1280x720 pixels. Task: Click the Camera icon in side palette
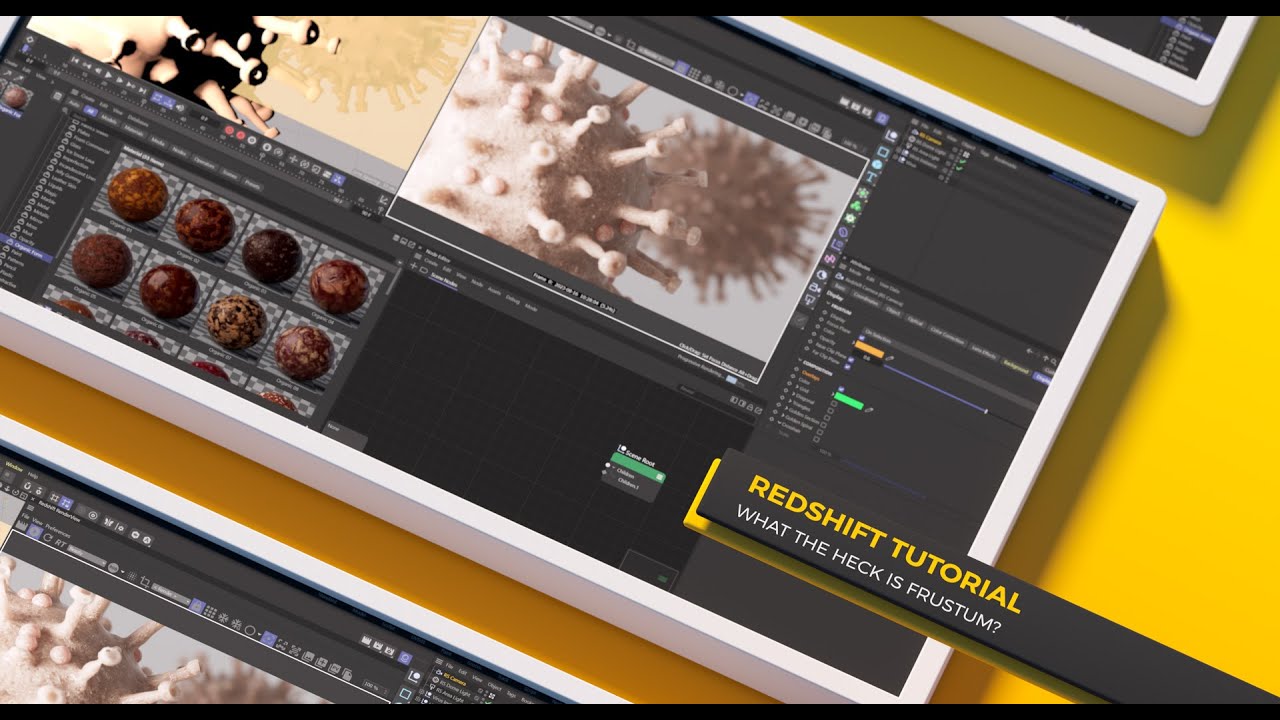[x=815, y=287]
